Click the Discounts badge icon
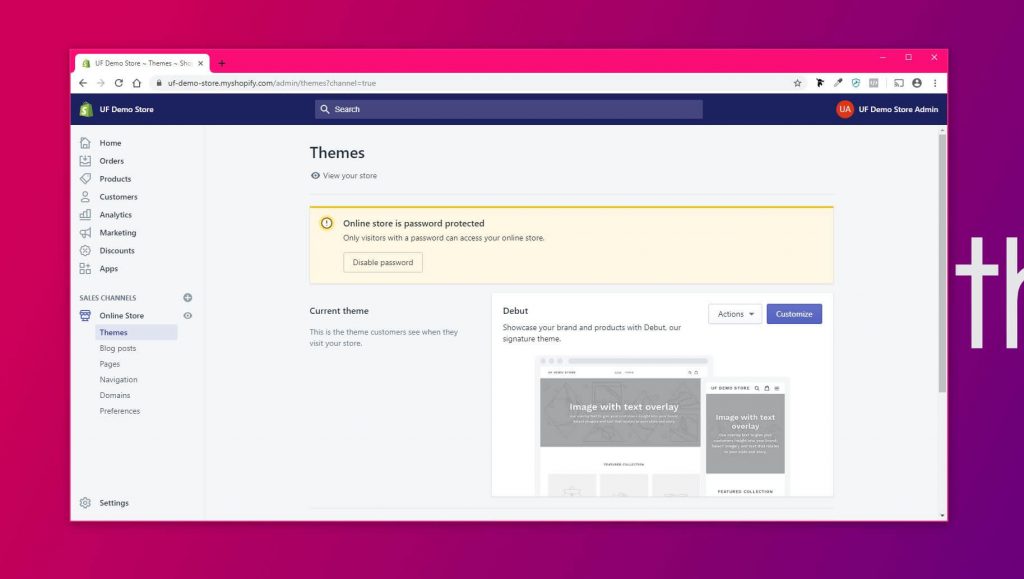1024x579 pixels. [x=85, y=251]
